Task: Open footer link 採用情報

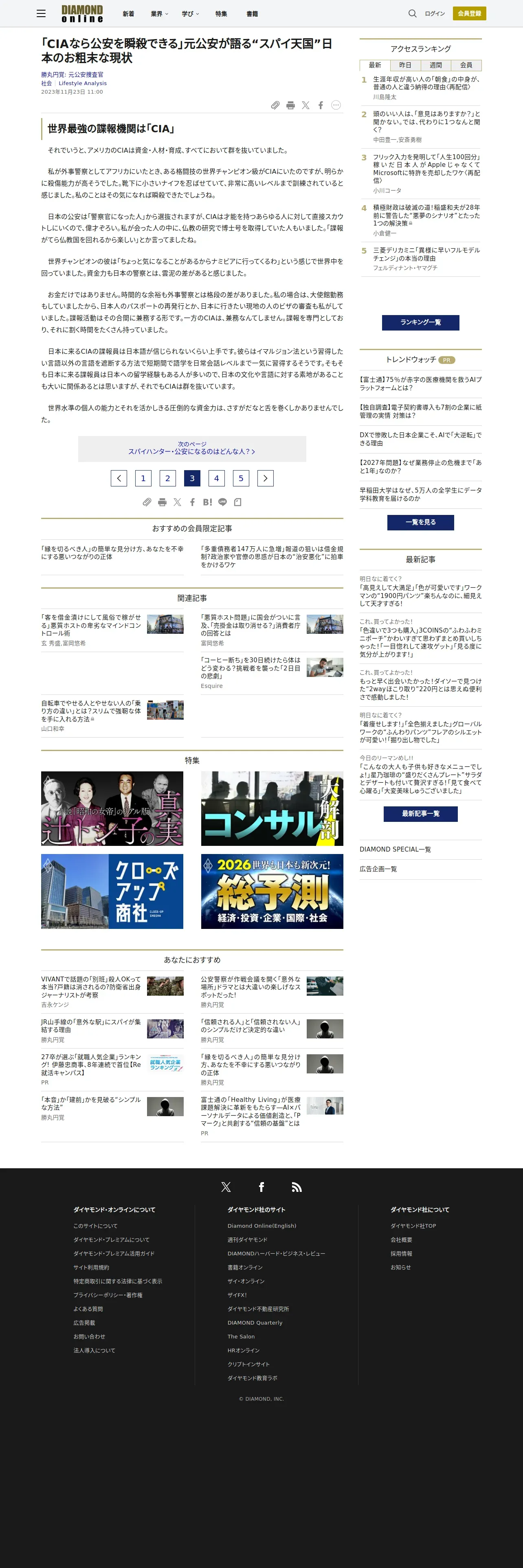Action: (401, 1253)
